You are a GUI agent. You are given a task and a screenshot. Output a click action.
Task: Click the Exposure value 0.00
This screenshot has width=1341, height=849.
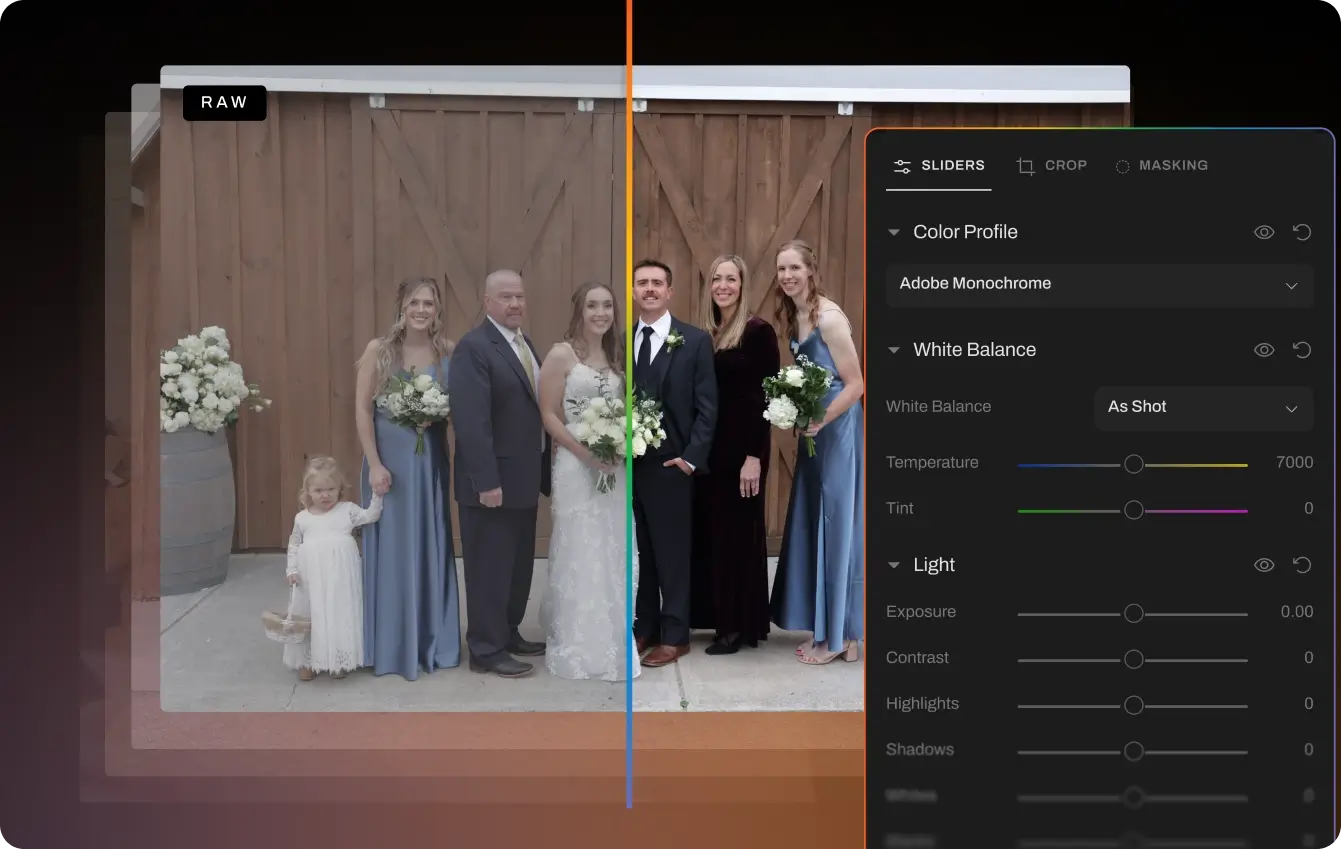tap(1297, 611)
